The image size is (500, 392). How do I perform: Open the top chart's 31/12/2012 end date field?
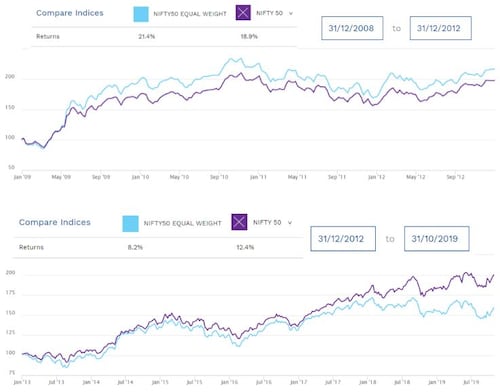tap(440, 28)
